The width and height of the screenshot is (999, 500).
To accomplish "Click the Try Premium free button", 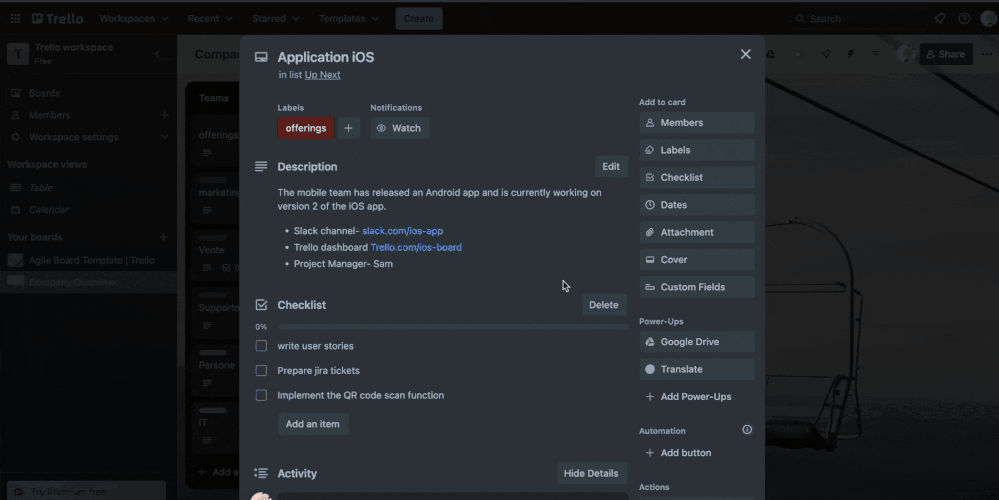I will [x=87, y=492].
